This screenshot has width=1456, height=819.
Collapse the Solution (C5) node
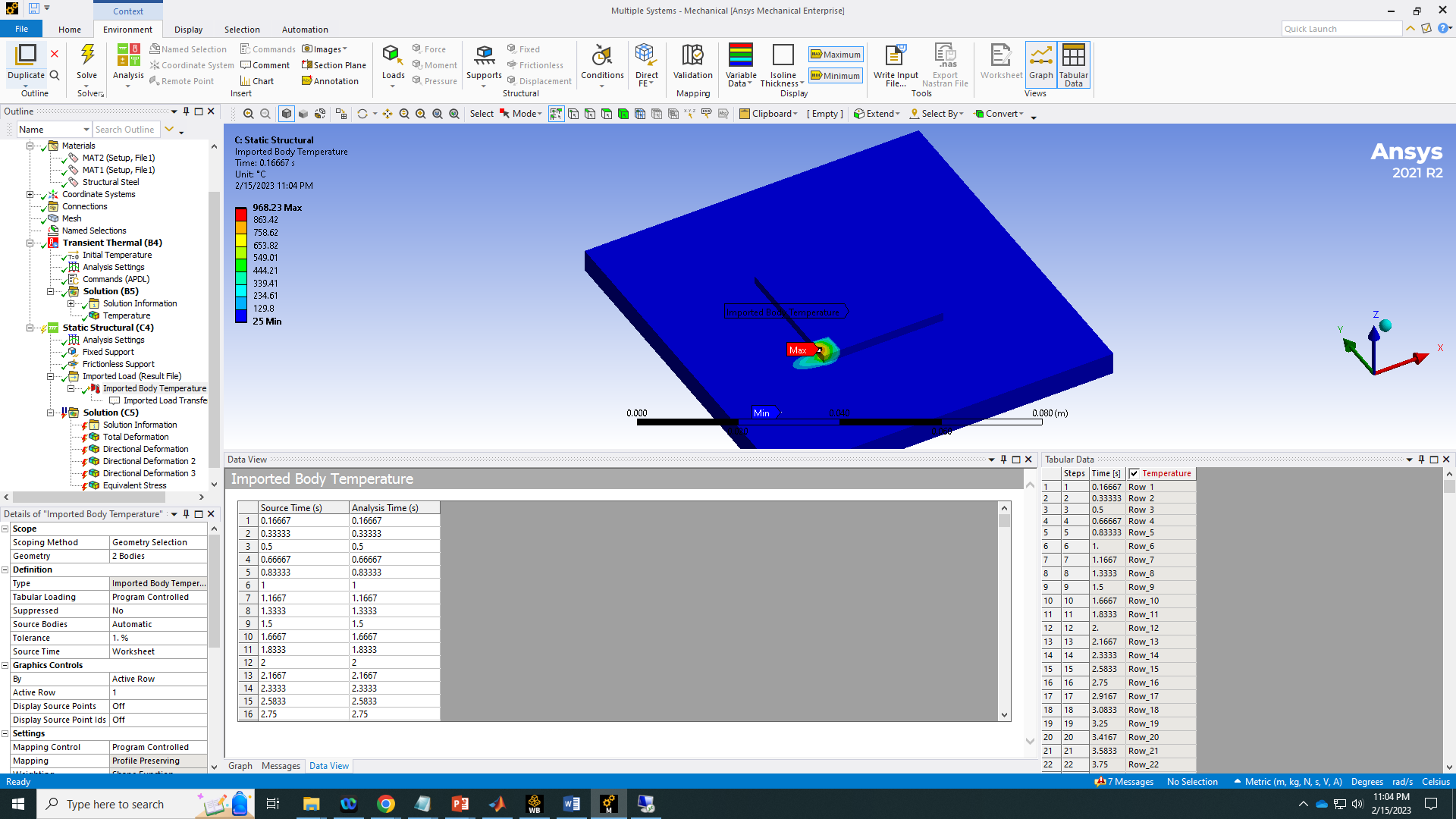click(51, 413)
